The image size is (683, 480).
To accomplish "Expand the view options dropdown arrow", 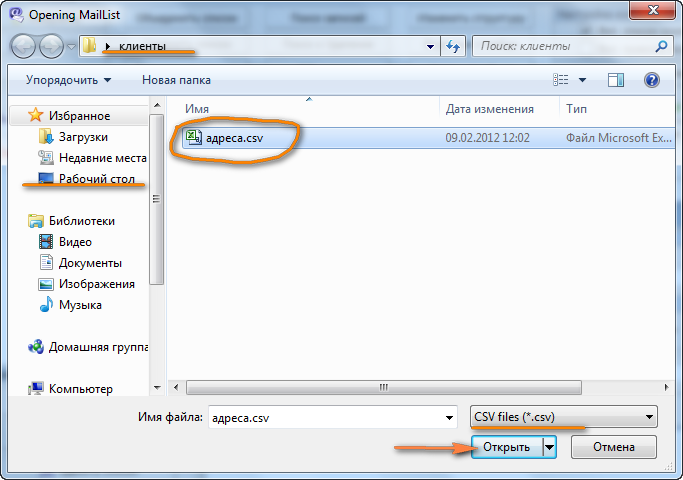I will point(582,80).
